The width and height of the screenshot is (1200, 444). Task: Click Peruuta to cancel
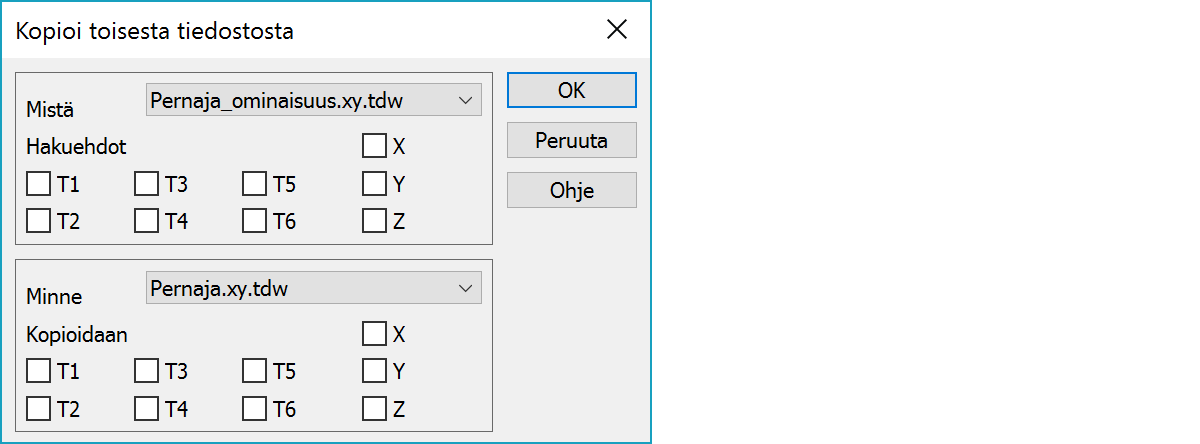pyautogui.click(x=571, y=141)
